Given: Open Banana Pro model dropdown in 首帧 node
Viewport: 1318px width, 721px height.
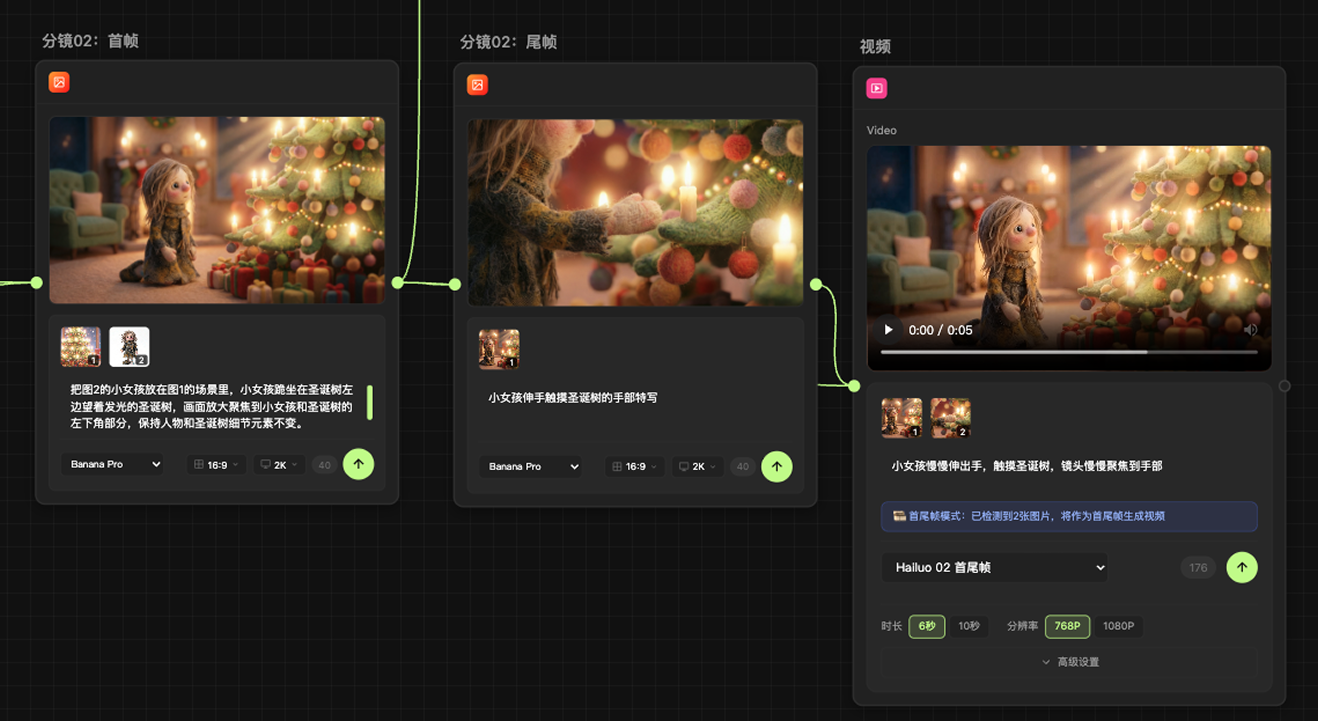Looking at the screenshot, I should [x=112, y=465].
